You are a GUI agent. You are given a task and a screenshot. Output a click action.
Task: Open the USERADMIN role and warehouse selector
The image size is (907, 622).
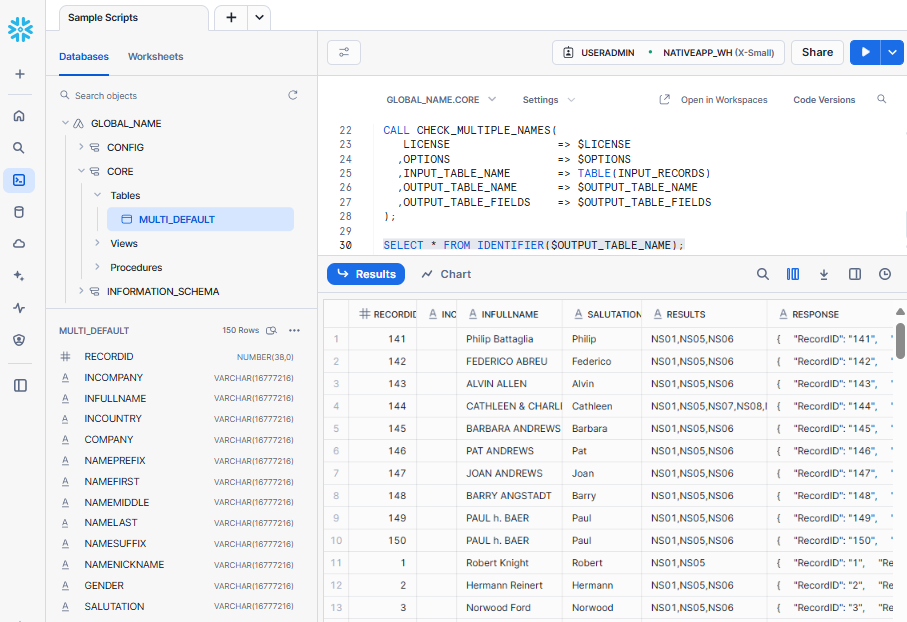(x=668, y=53)
